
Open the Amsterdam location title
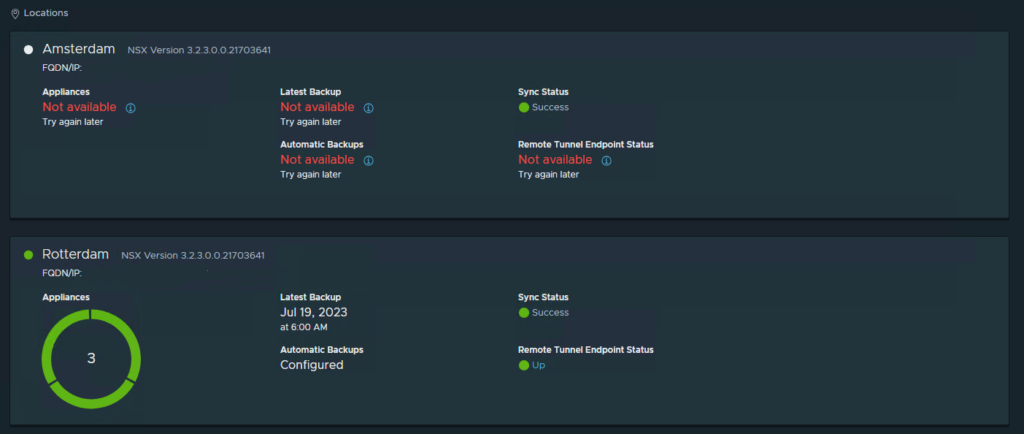pyautogui.click(x=78, y=49)
